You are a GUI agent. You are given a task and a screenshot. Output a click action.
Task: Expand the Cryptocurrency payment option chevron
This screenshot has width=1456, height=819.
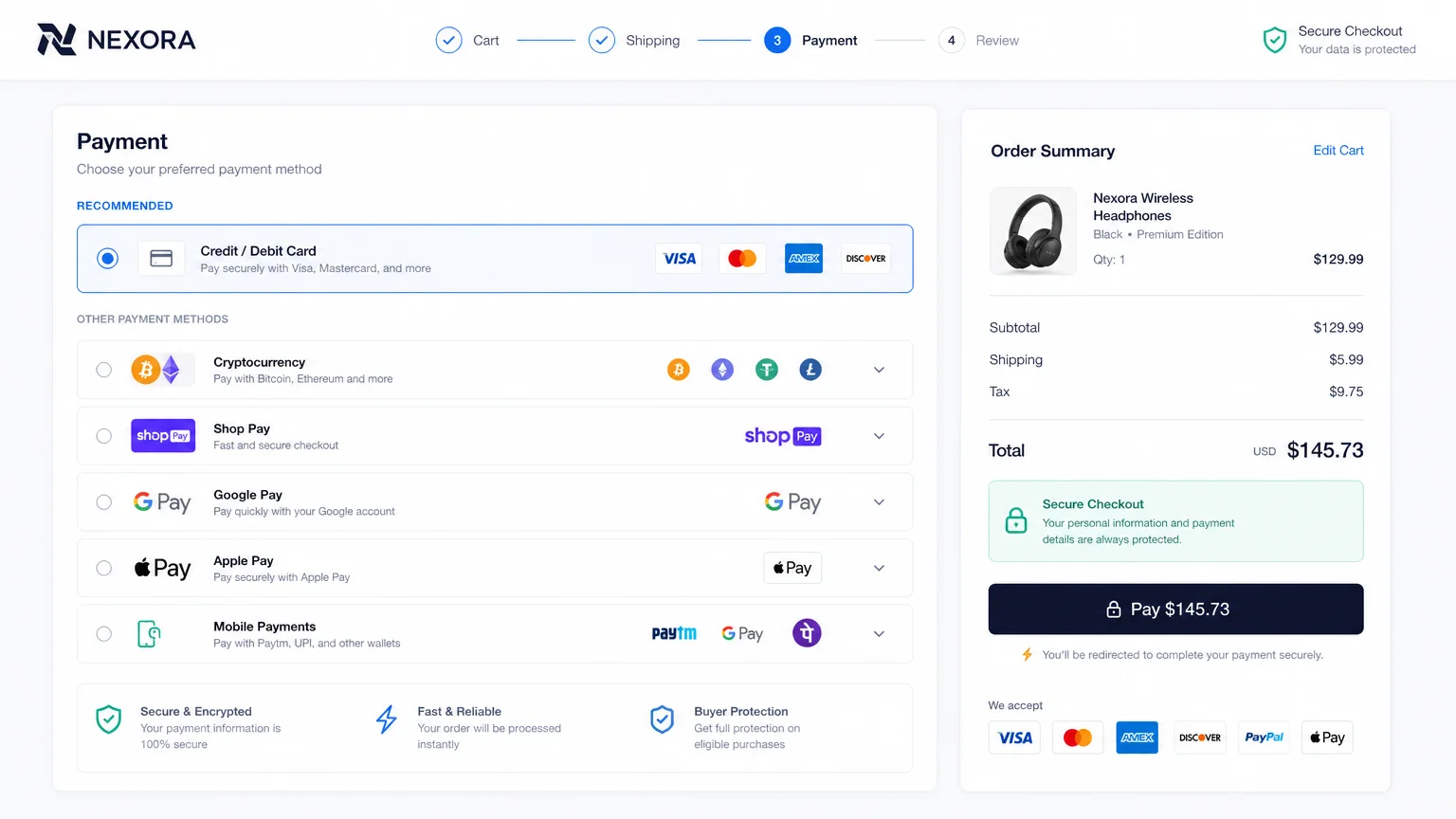[x=879, y=370]
